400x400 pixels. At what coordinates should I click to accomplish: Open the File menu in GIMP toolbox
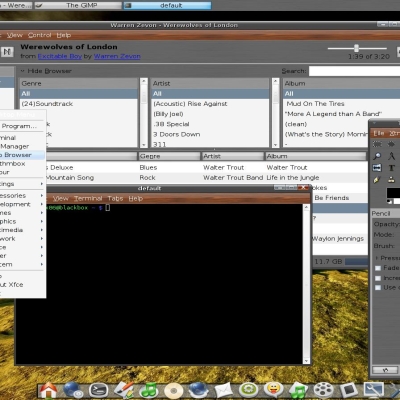[379, 133]
